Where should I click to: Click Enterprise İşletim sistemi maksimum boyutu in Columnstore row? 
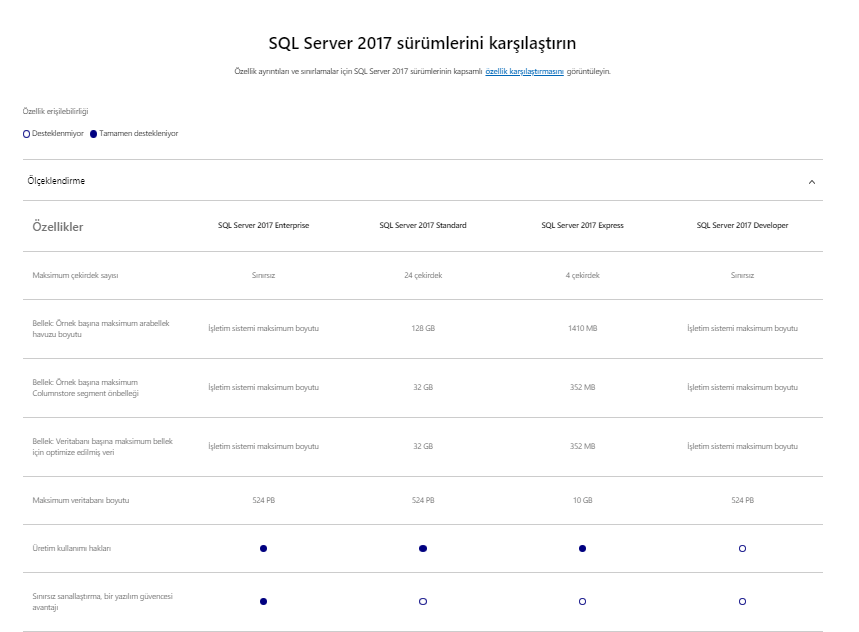point(264,387)
